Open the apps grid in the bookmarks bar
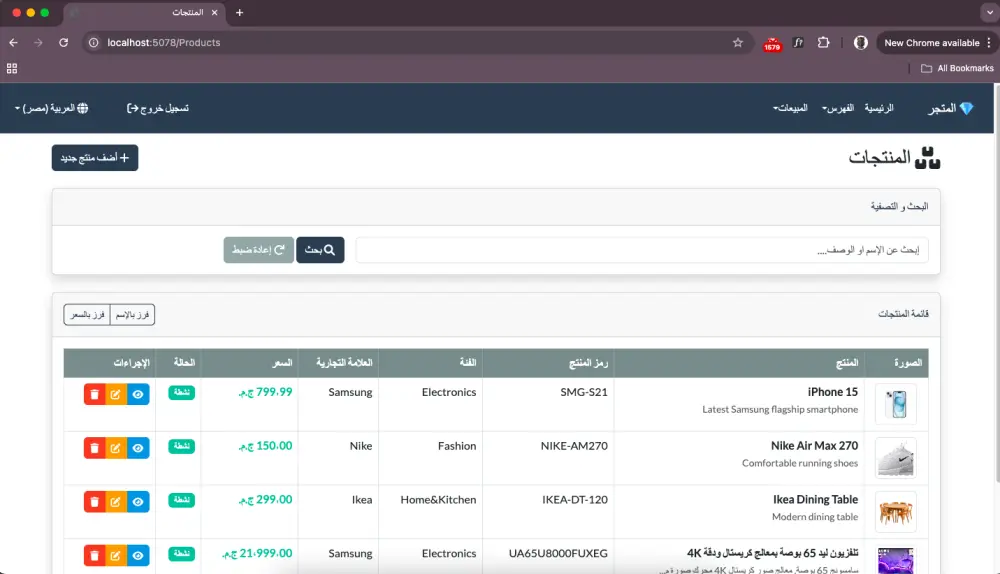1000x574 pixels. tap(11, 68)
